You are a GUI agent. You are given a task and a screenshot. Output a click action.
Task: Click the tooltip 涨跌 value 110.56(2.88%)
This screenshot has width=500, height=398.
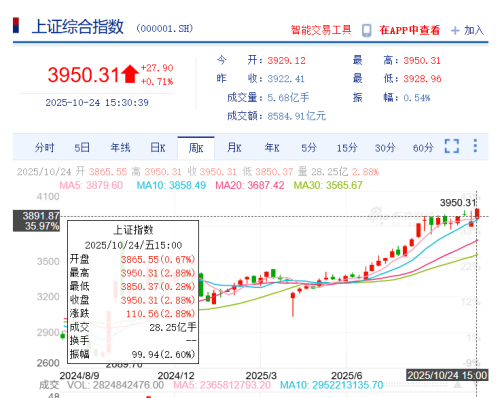(x=160, y=314)
